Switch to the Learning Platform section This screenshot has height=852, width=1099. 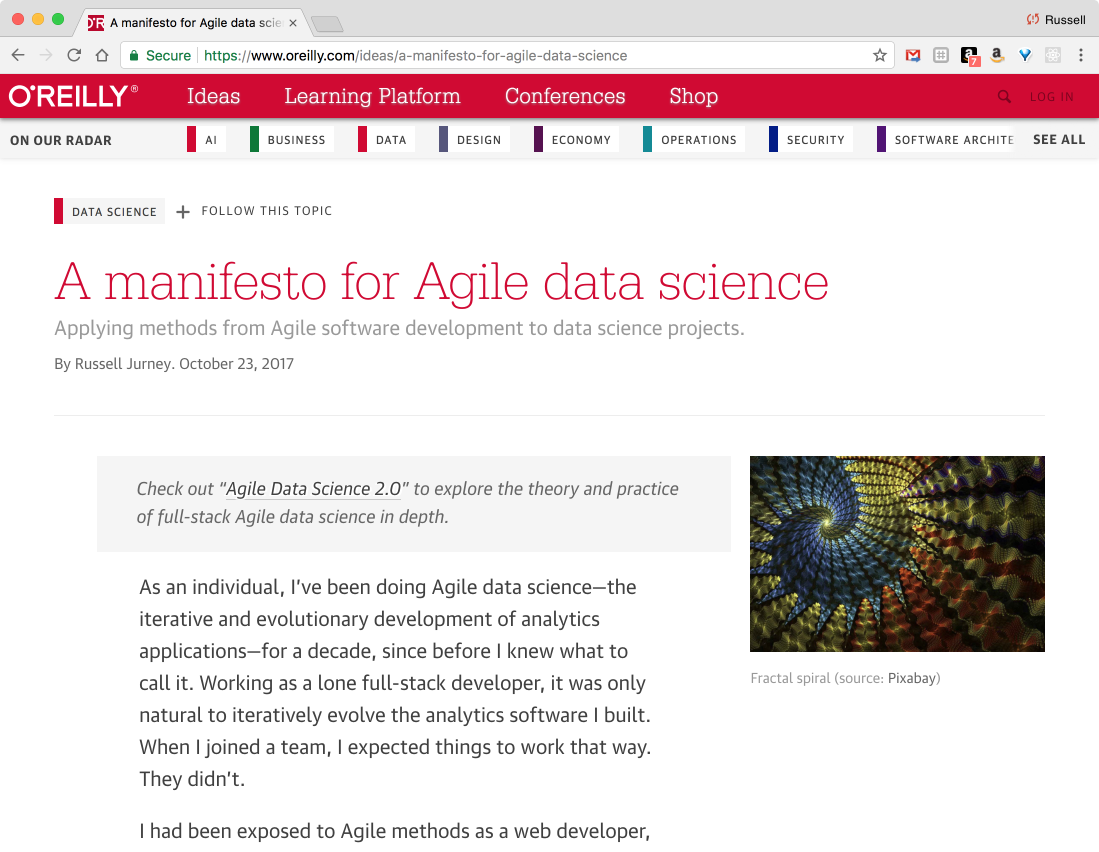(372, 96)
